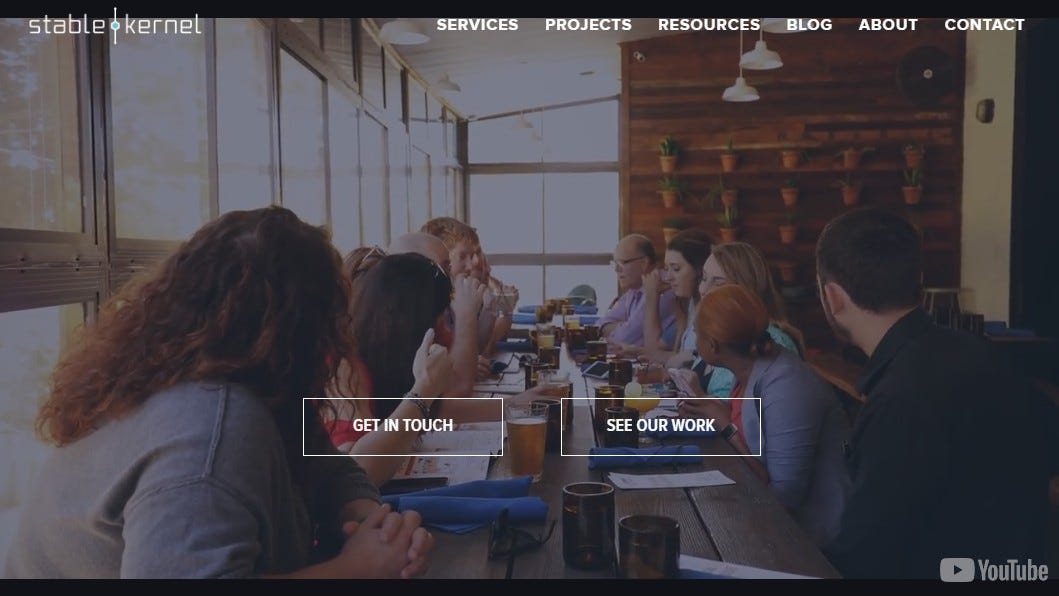1059x596 pixels.
Task: Click the word "stable" in the logo
Action: pyautogui.click(x=68, y=25)
